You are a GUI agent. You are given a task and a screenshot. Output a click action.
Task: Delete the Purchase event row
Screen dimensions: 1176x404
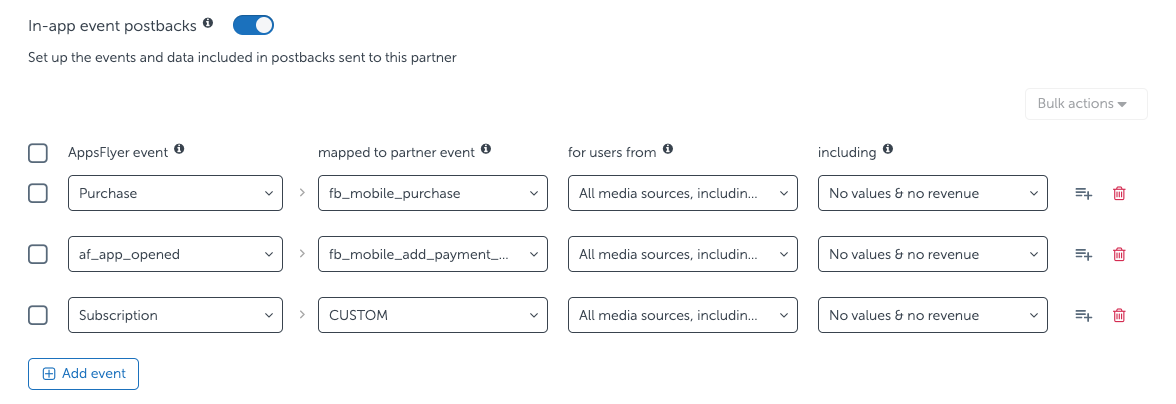click(x=1119, y=194)
